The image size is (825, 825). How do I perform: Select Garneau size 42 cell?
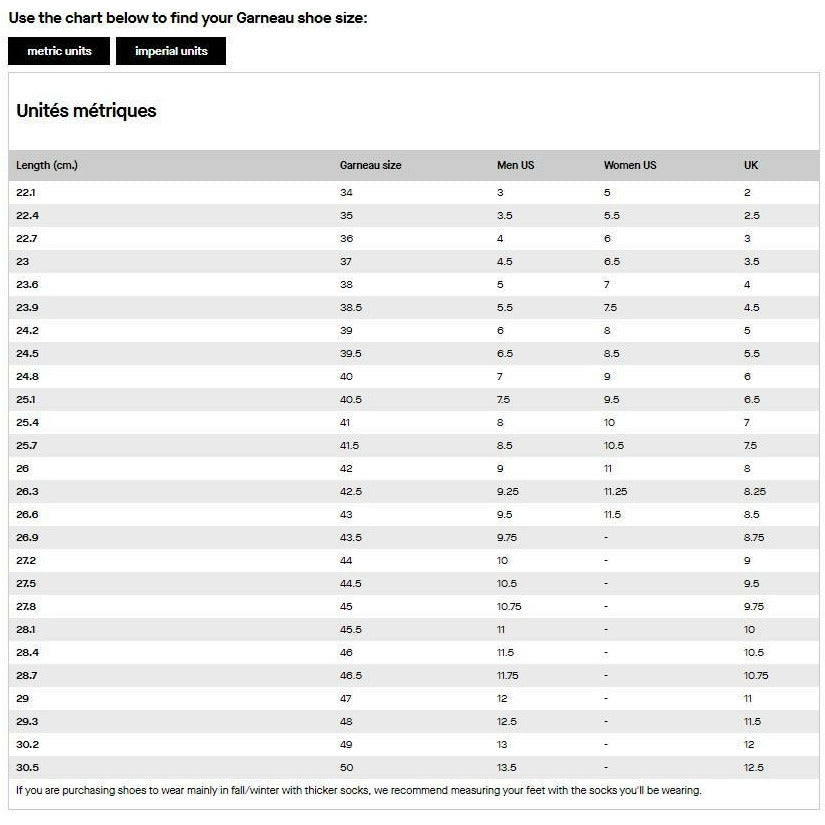[346, 468]
